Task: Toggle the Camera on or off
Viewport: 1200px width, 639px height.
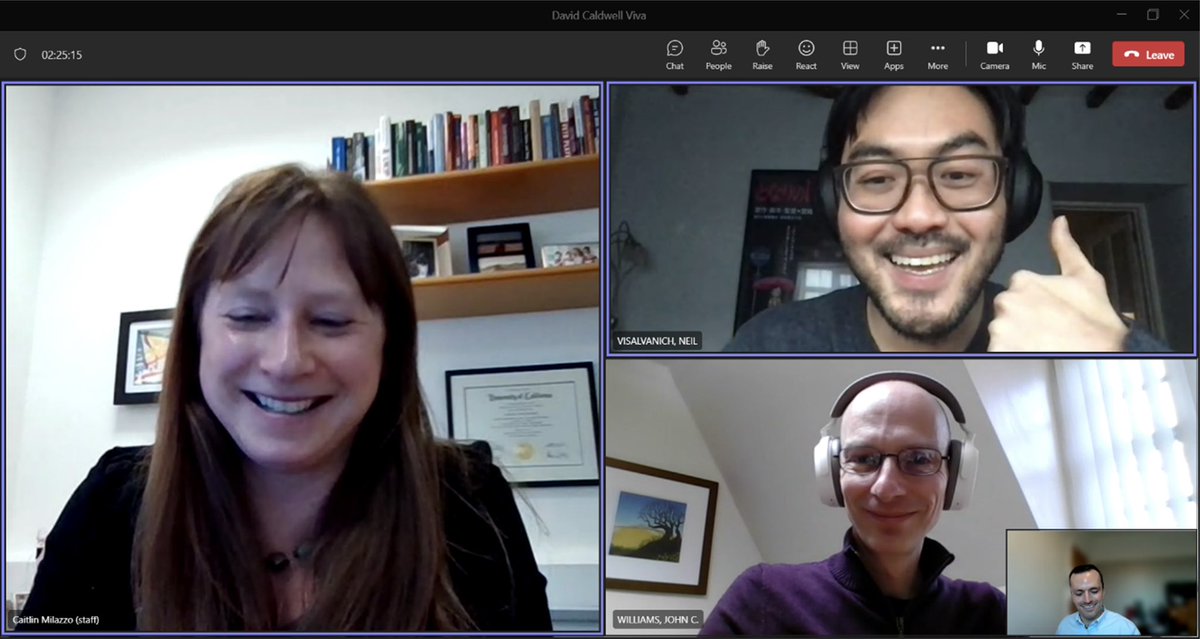Action: tap(995, 55)
